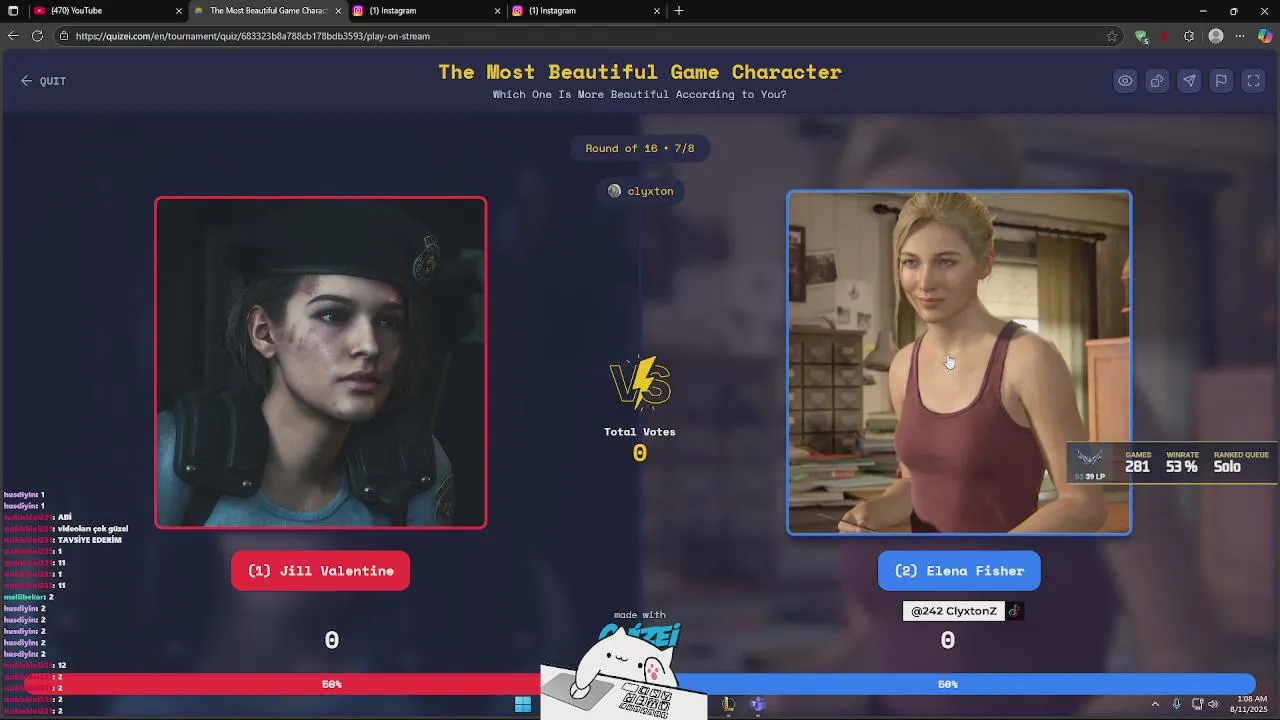
Task: Toggle fullscreen mode icon in quiz header
Action: [x=1253, y=81]
